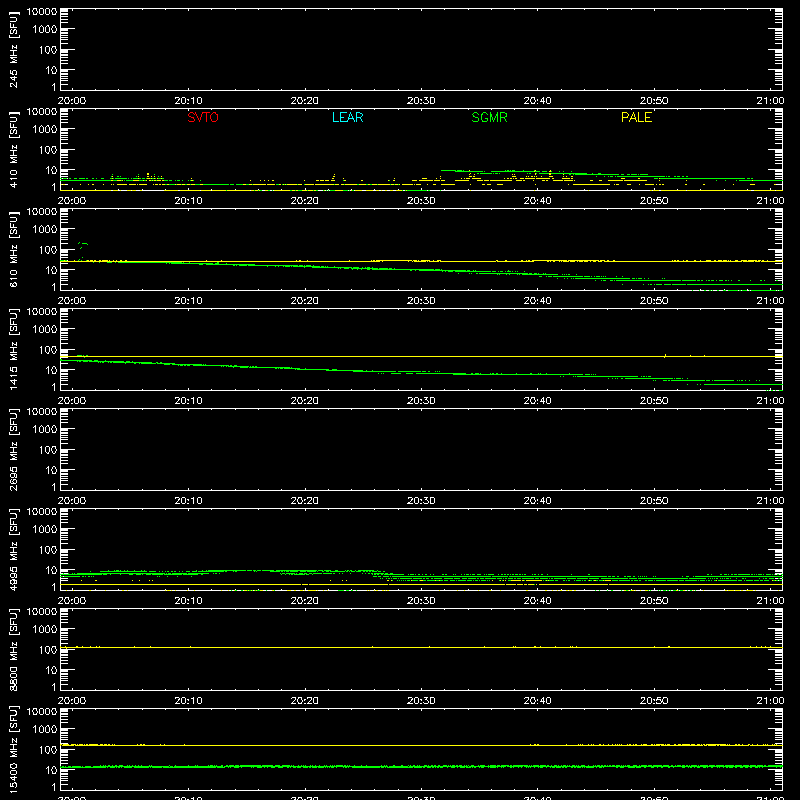Click the 21:00 time label below the 4995 MHz plot
The width and height of the screenshot is (800, 800).
click(x=770, y=601)
